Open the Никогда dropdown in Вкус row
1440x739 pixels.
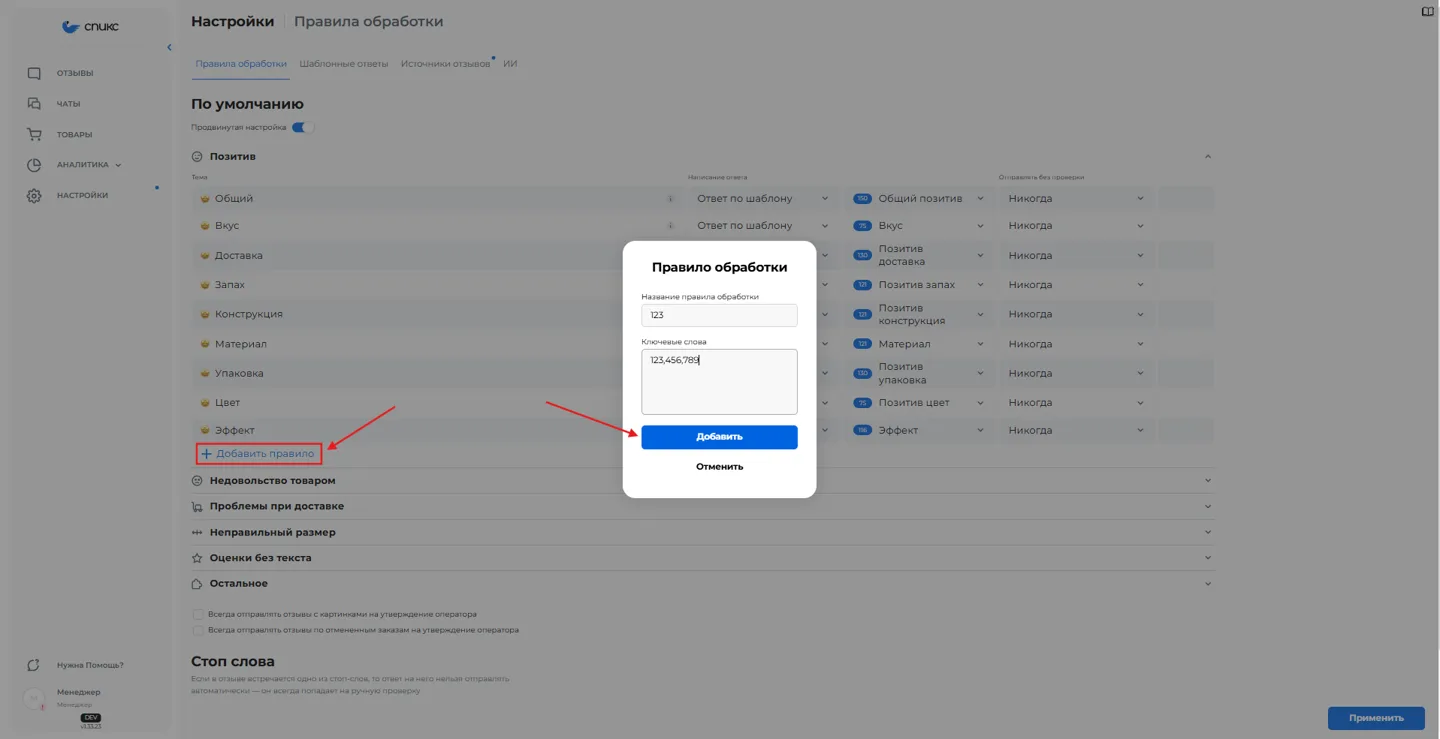1076,225
